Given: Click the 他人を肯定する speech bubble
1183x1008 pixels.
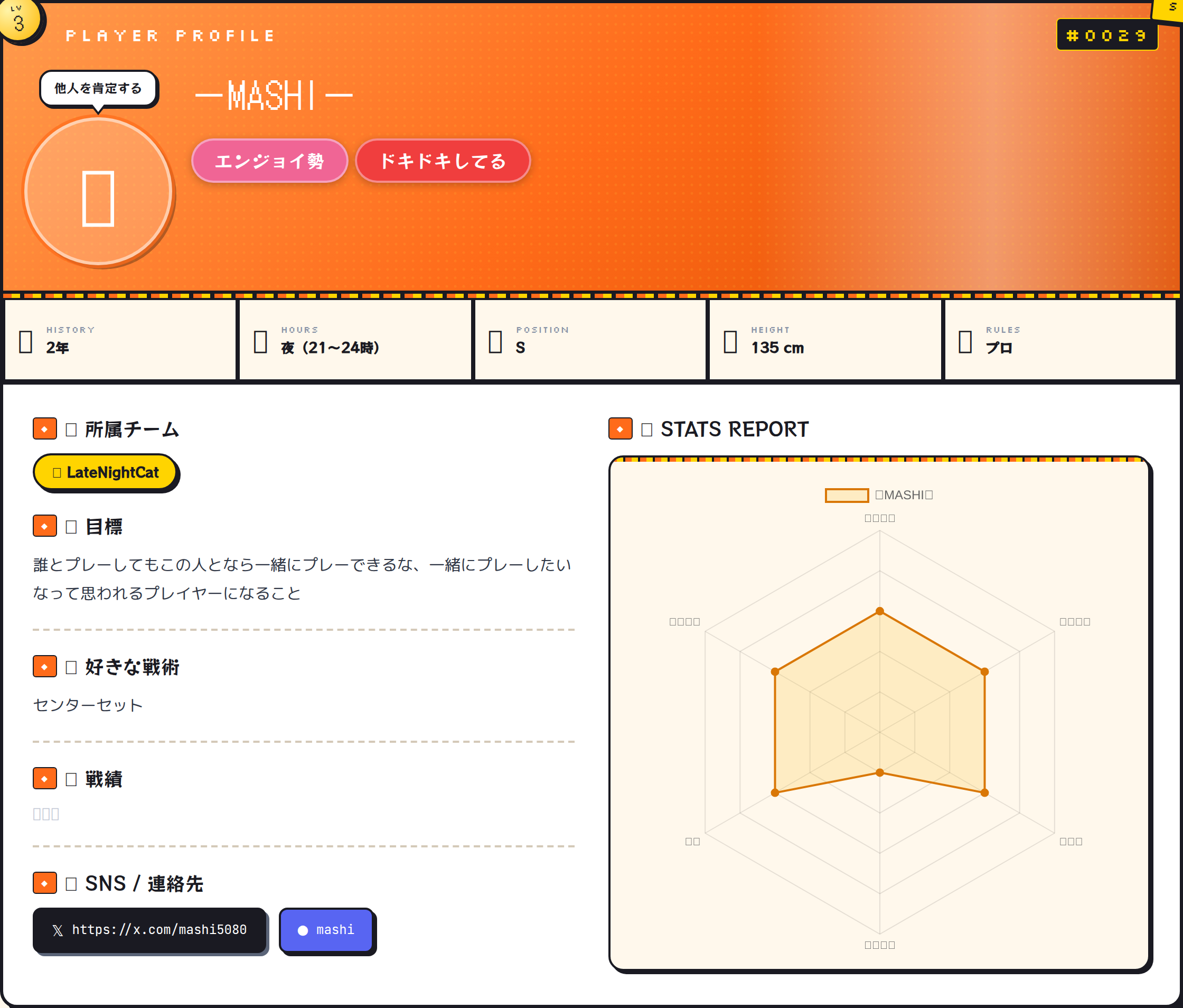Looking at the screenshot, I should tap(98, 89).
